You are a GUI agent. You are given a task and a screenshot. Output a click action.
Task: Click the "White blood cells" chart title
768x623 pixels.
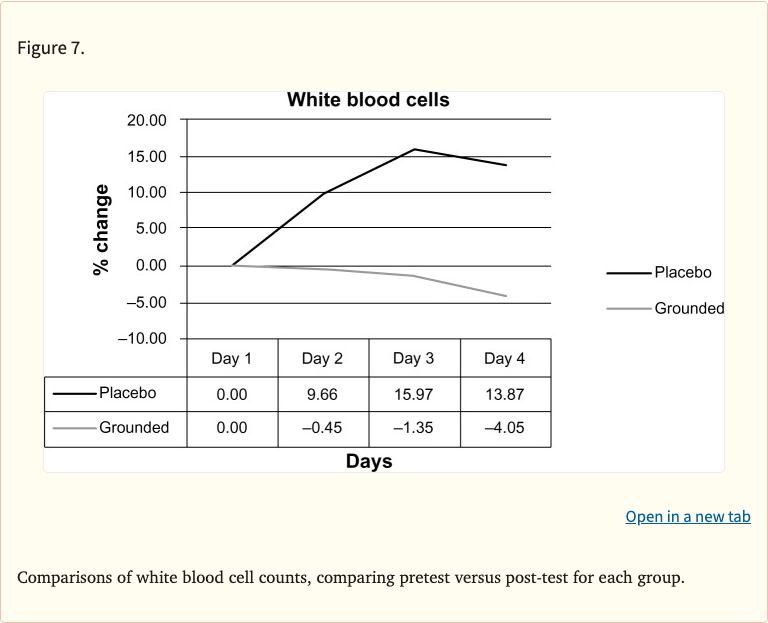tap(368, 100)
